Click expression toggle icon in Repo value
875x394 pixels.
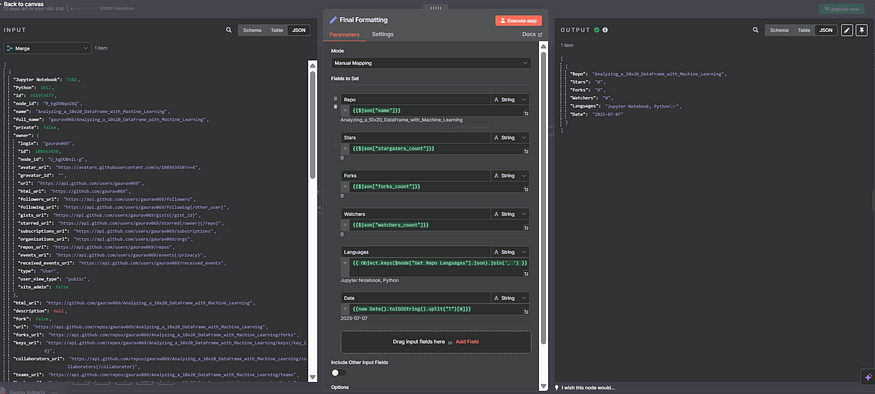346,110
